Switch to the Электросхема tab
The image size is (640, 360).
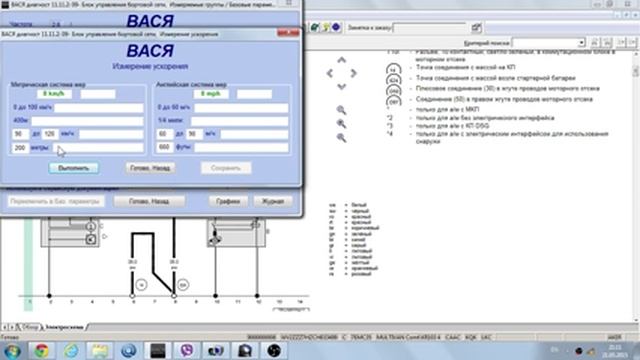[x=64, y=327]
